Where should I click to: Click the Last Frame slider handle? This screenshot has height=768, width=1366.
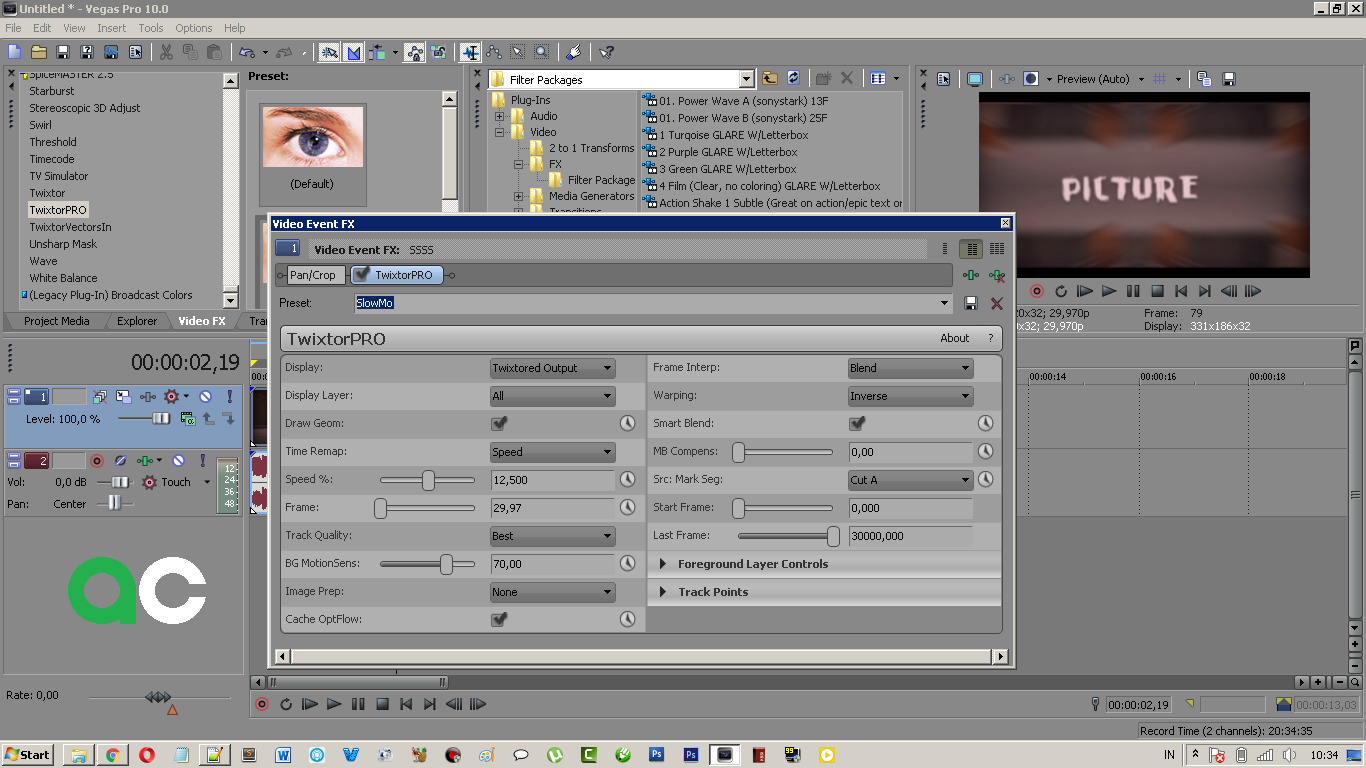(x=833, y=536)
